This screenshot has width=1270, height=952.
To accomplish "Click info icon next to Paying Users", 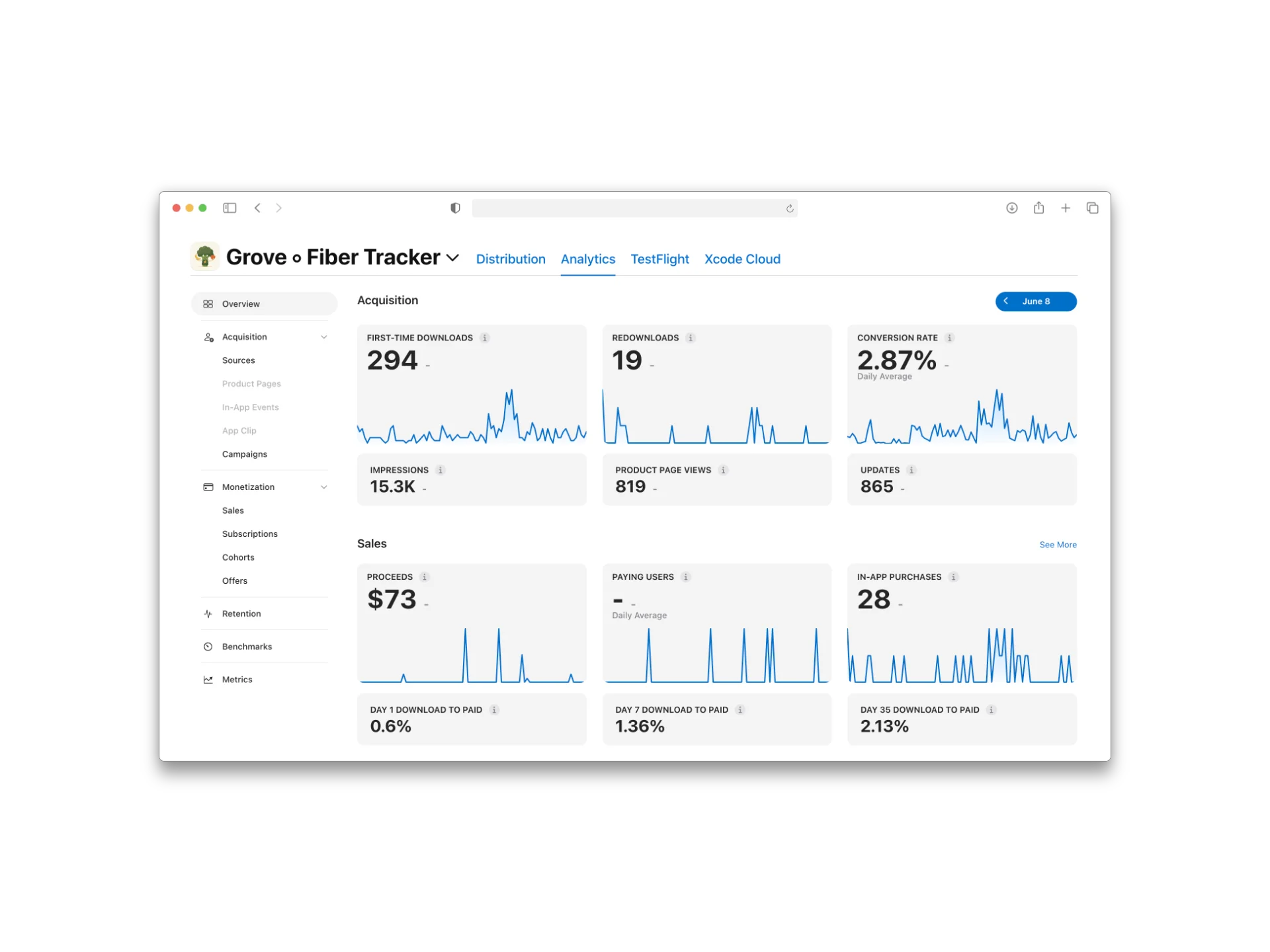I will (x=686, y=577).
